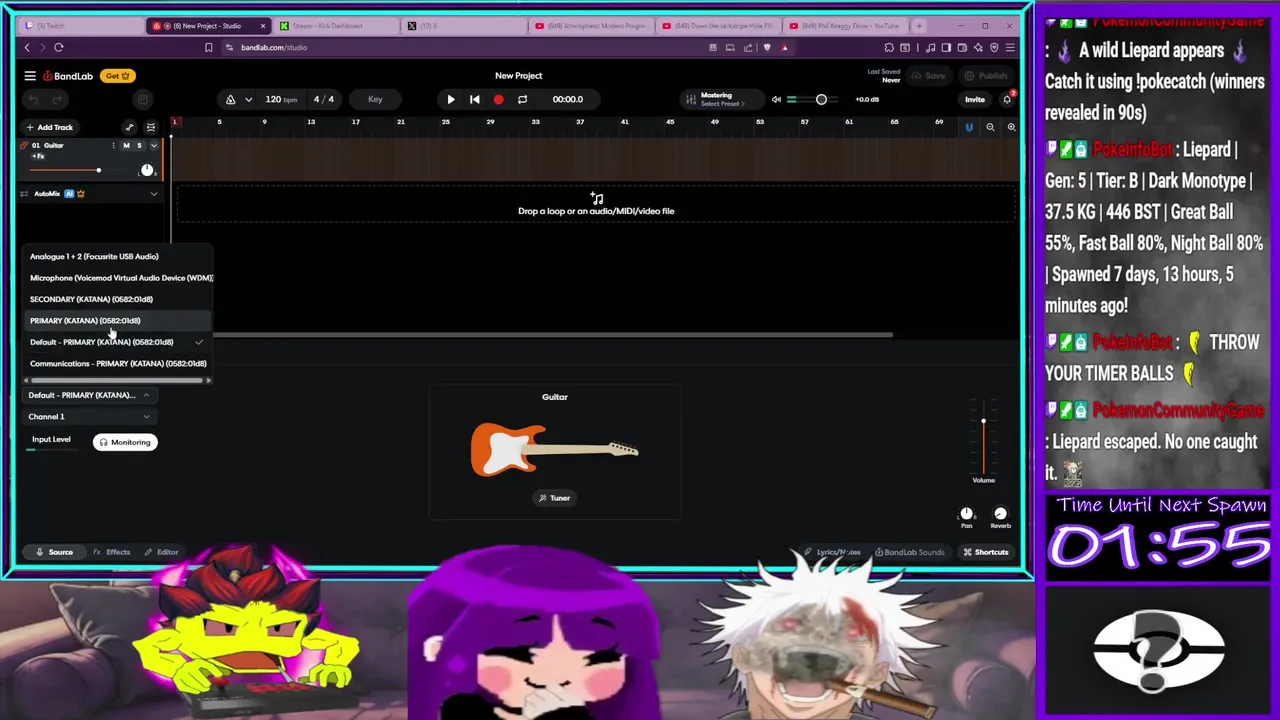This screenshot has height=720, width=1280.
Task: Open the notifications bell
Action: coord(1007,99)
